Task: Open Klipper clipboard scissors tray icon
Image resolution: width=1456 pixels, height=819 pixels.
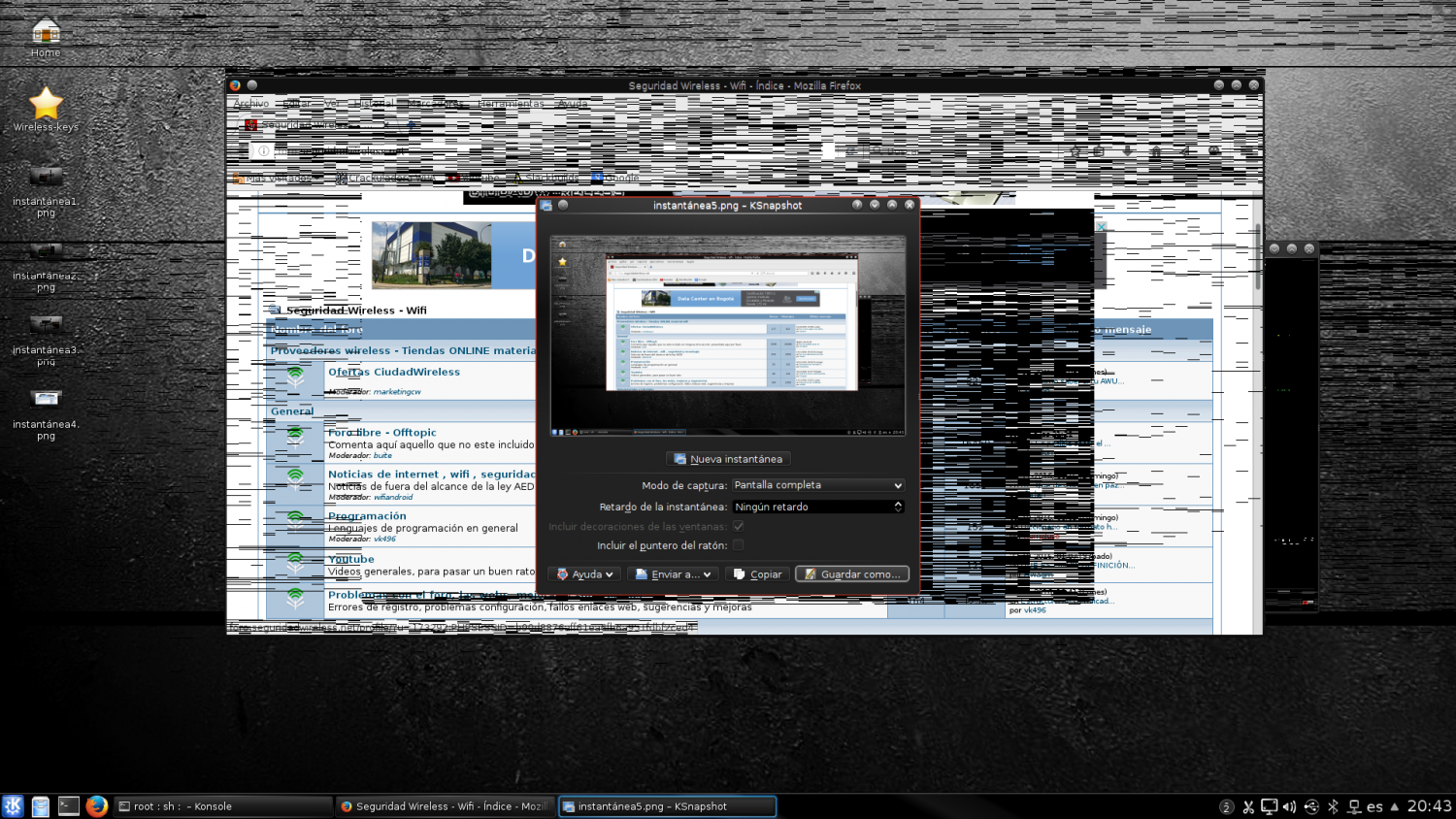Action: point(1248,806)
